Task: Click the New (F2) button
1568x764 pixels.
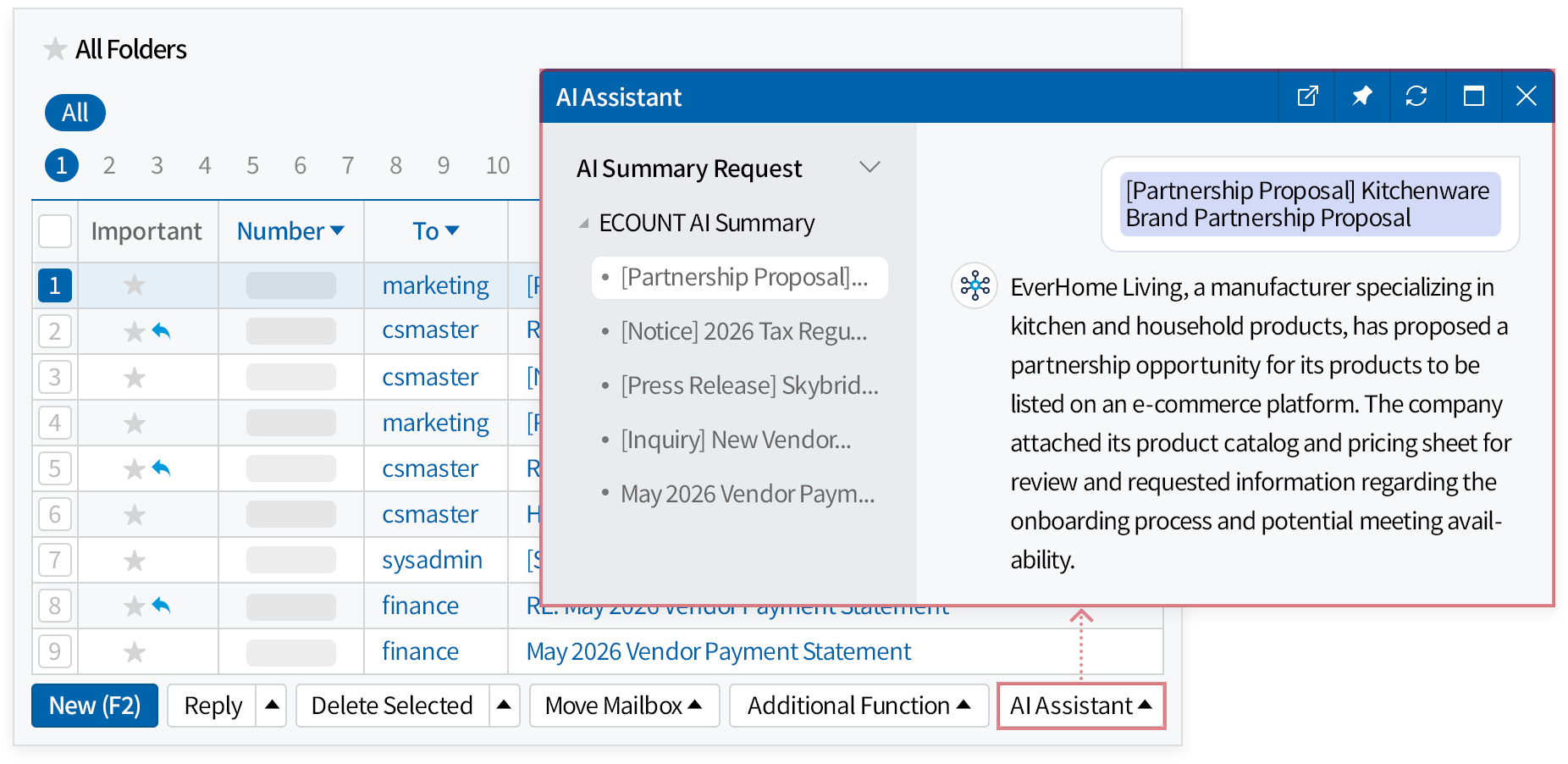Action: (95, 706)
